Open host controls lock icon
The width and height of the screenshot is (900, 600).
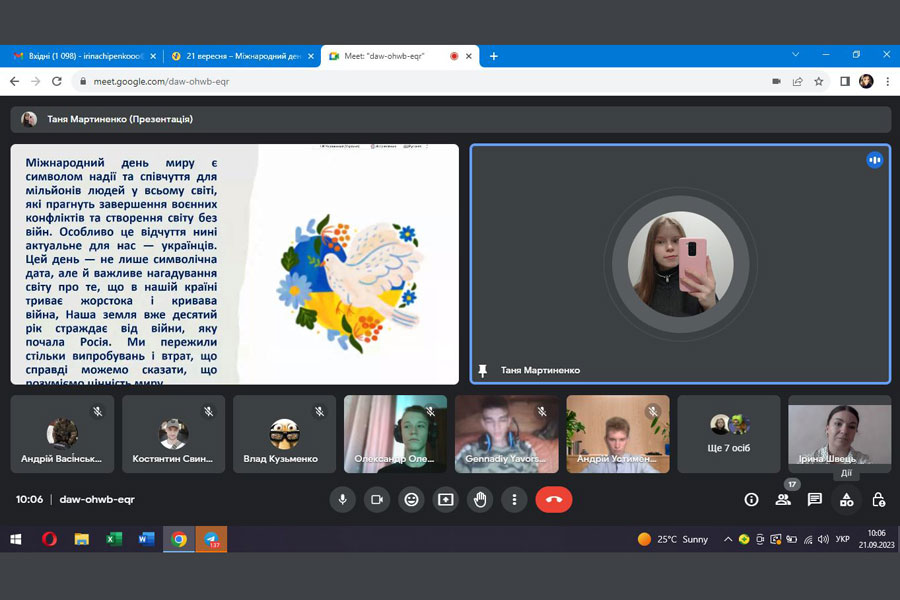(x=879, y=500)
